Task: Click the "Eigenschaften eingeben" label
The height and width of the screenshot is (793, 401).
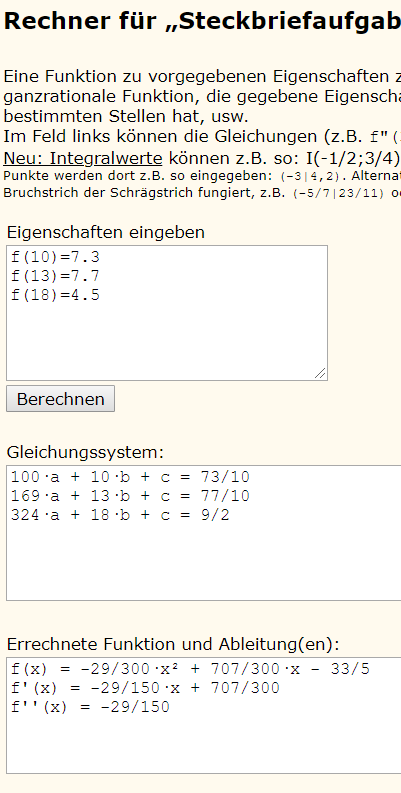Action: tap(106, 233)
